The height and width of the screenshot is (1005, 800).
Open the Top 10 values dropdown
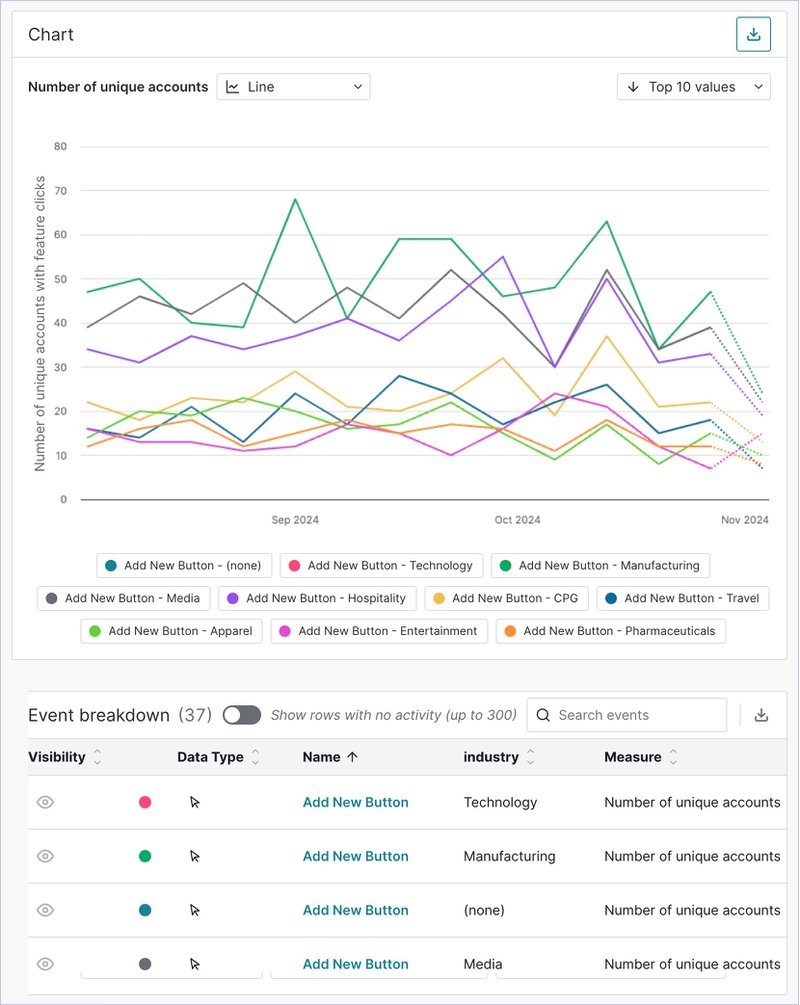693,87
